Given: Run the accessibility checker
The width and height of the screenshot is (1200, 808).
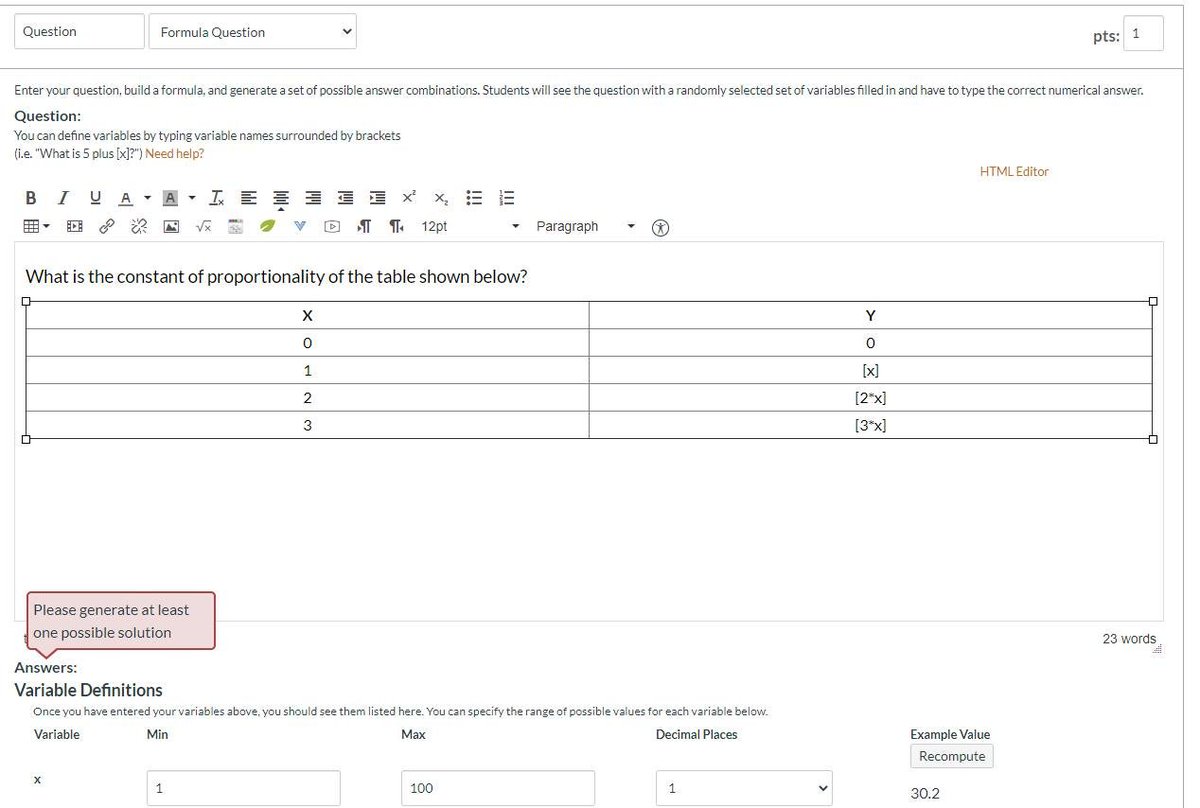Looking at the screenshot, I should pyautogui.click(x=660, y=227).
